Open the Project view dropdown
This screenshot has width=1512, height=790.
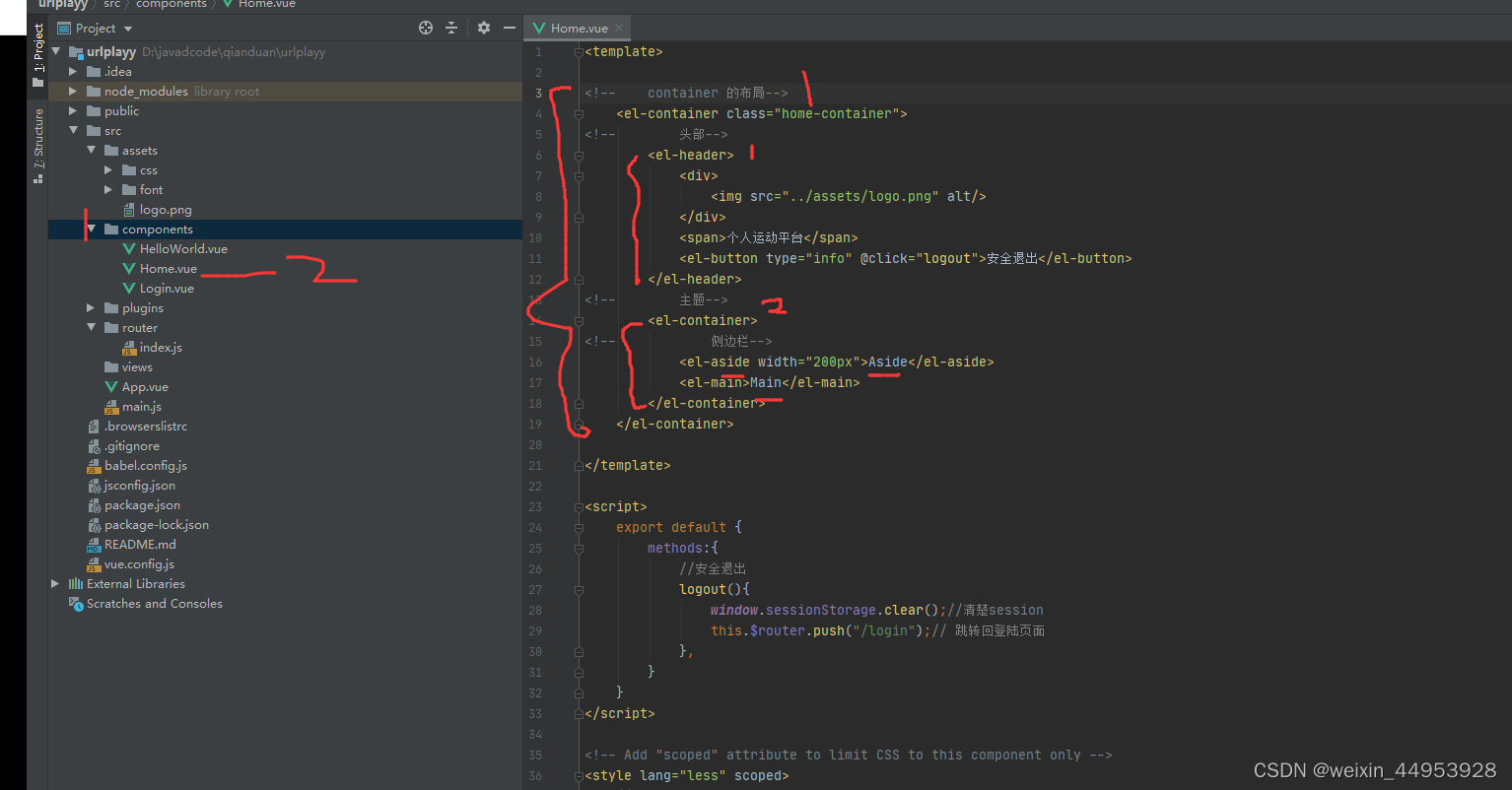[x=128, y=29]
